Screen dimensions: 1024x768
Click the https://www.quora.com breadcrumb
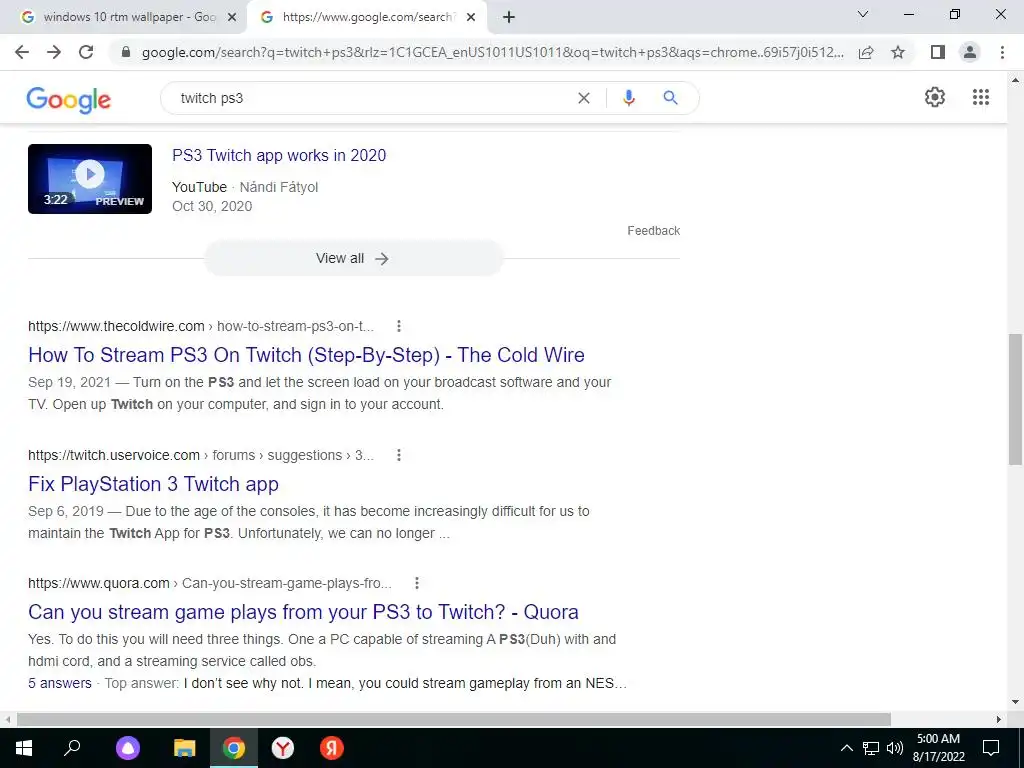point(99,583)
